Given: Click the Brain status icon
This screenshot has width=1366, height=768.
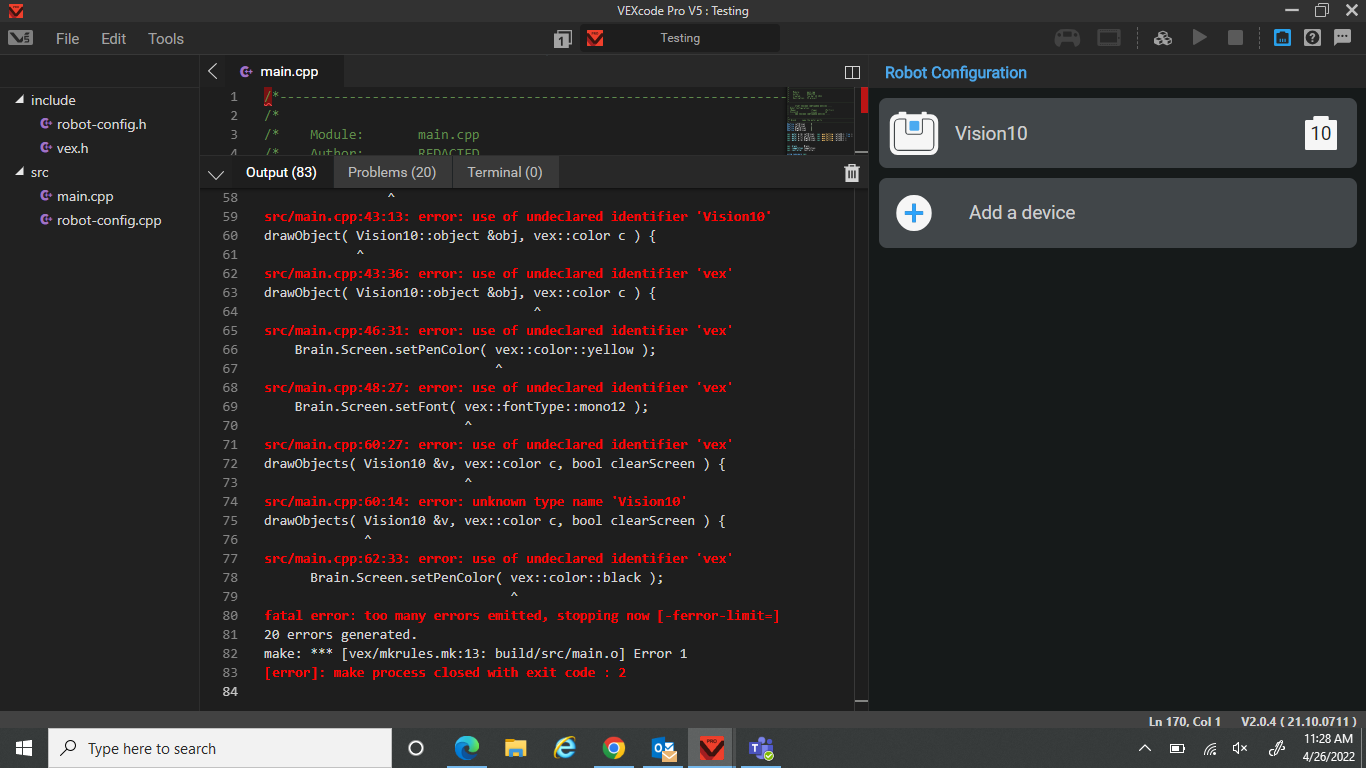Looking at the screenshot, I should 1109,38.
